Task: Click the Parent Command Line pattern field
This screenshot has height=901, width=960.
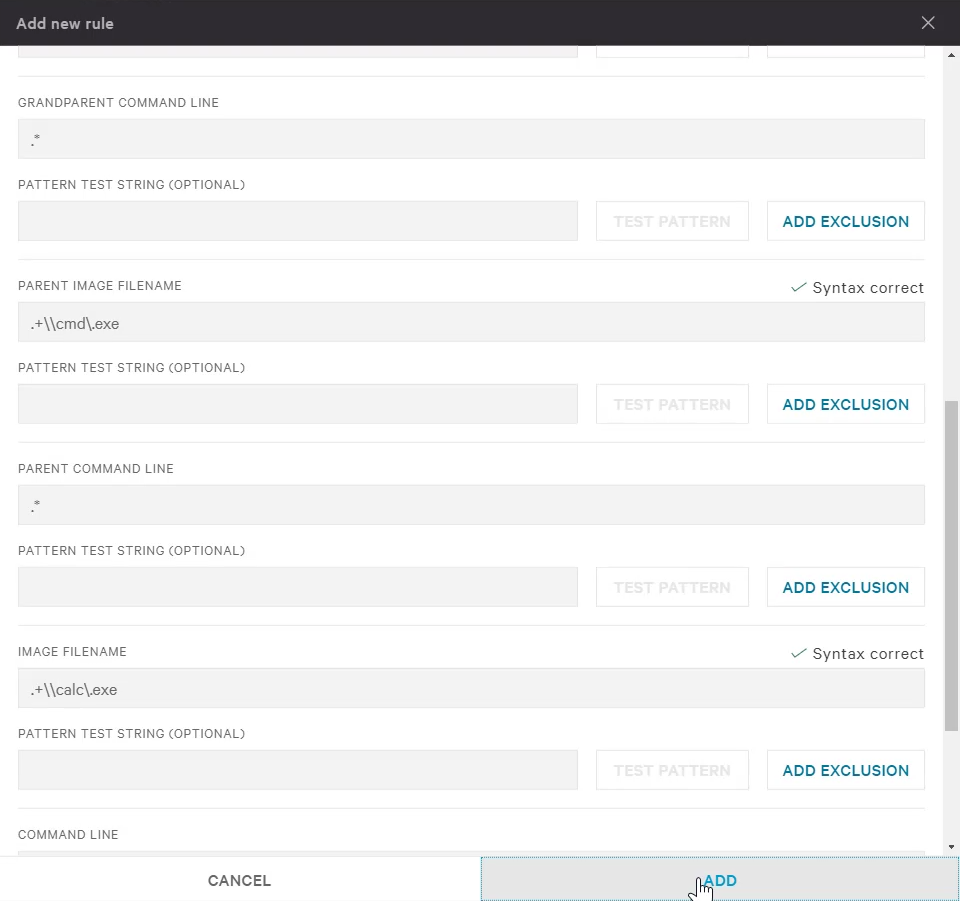Action: (x=471, y=505)
